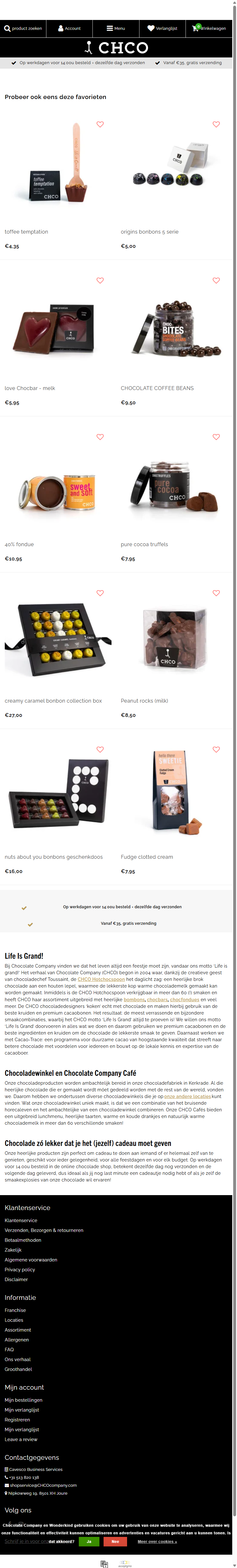Favorite Peanut rocks (milk) with heart icon
This screenshot has width=237, height=1568.
(x=216, y=593)
